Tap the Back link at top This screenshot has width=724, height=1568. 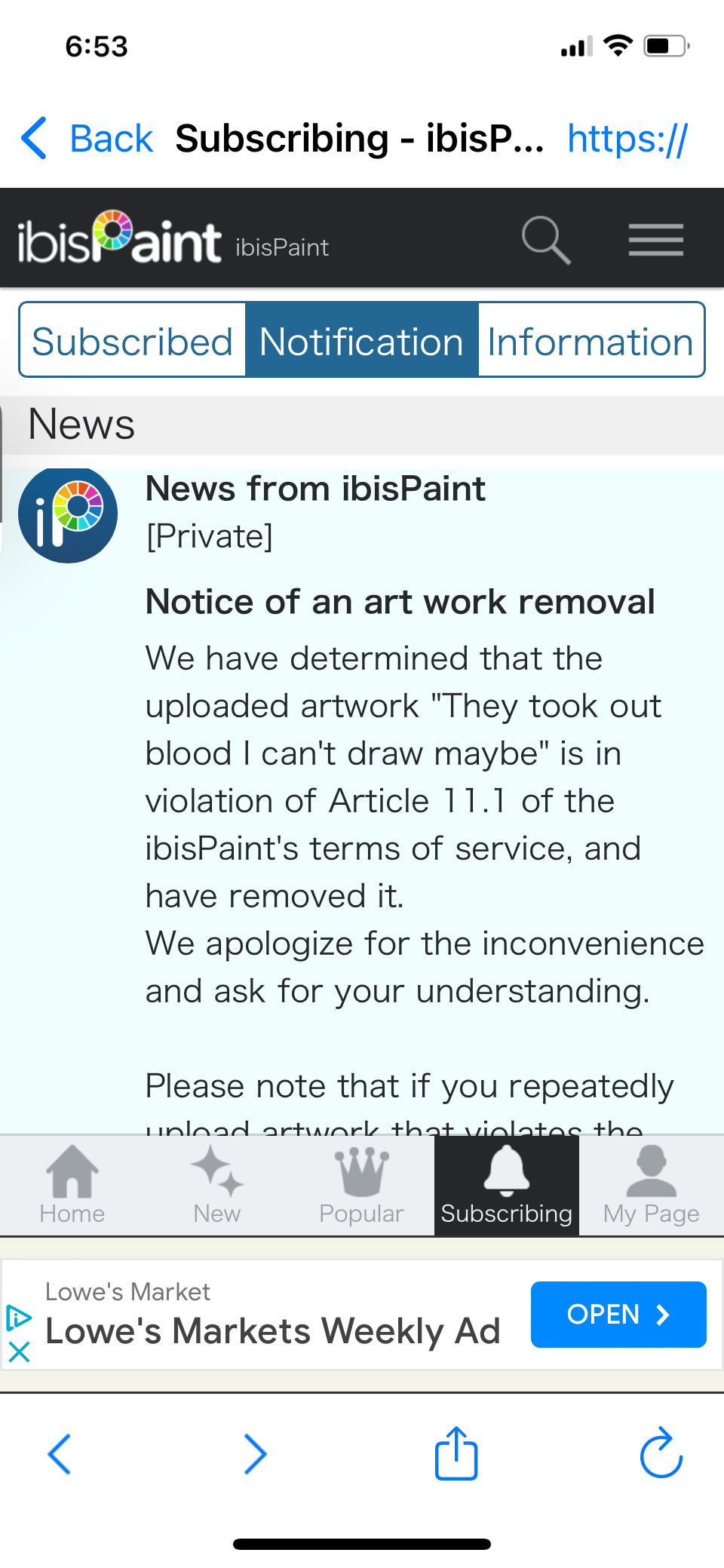point(88,139)
